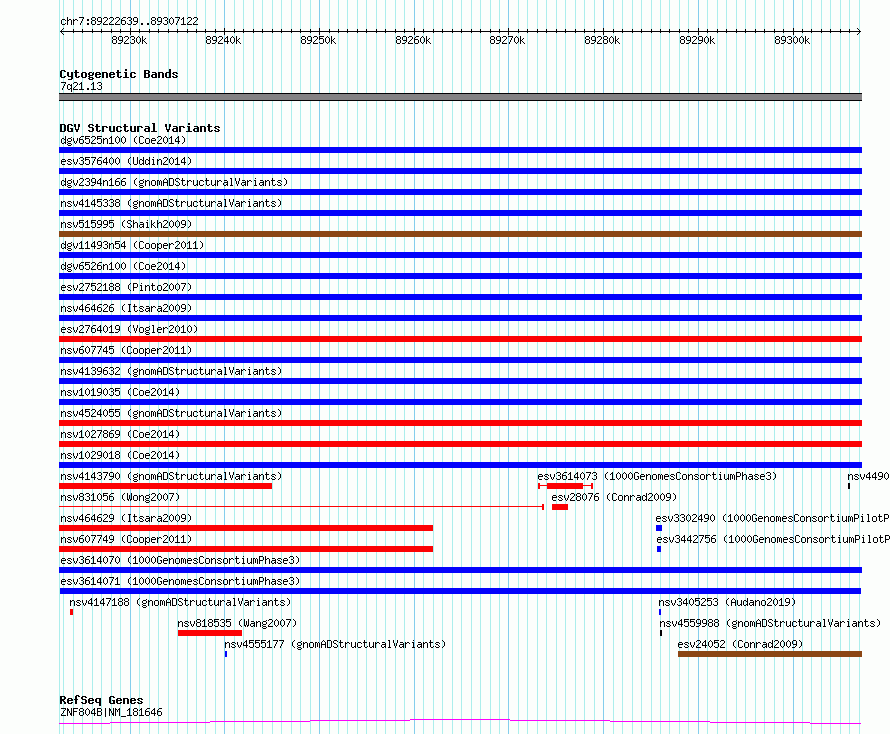
Task: Select nsv1019035 (Coe2014) variant label
Action: click(120, 392)
